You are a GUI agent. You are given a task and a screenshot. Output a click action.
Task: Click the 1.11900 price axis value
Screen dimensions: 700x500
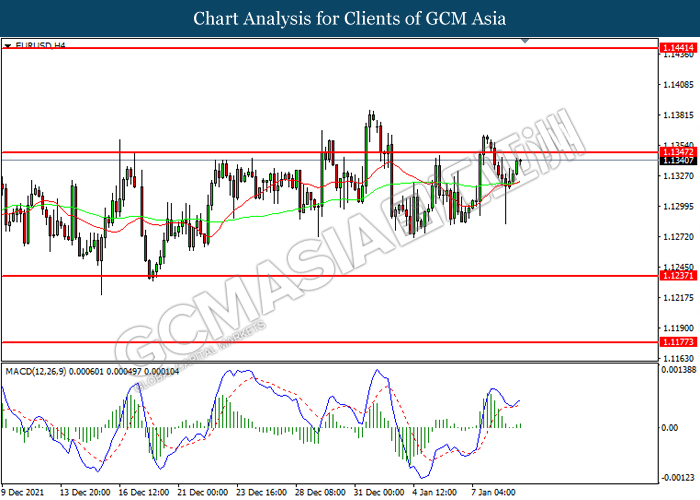(679, 328)
